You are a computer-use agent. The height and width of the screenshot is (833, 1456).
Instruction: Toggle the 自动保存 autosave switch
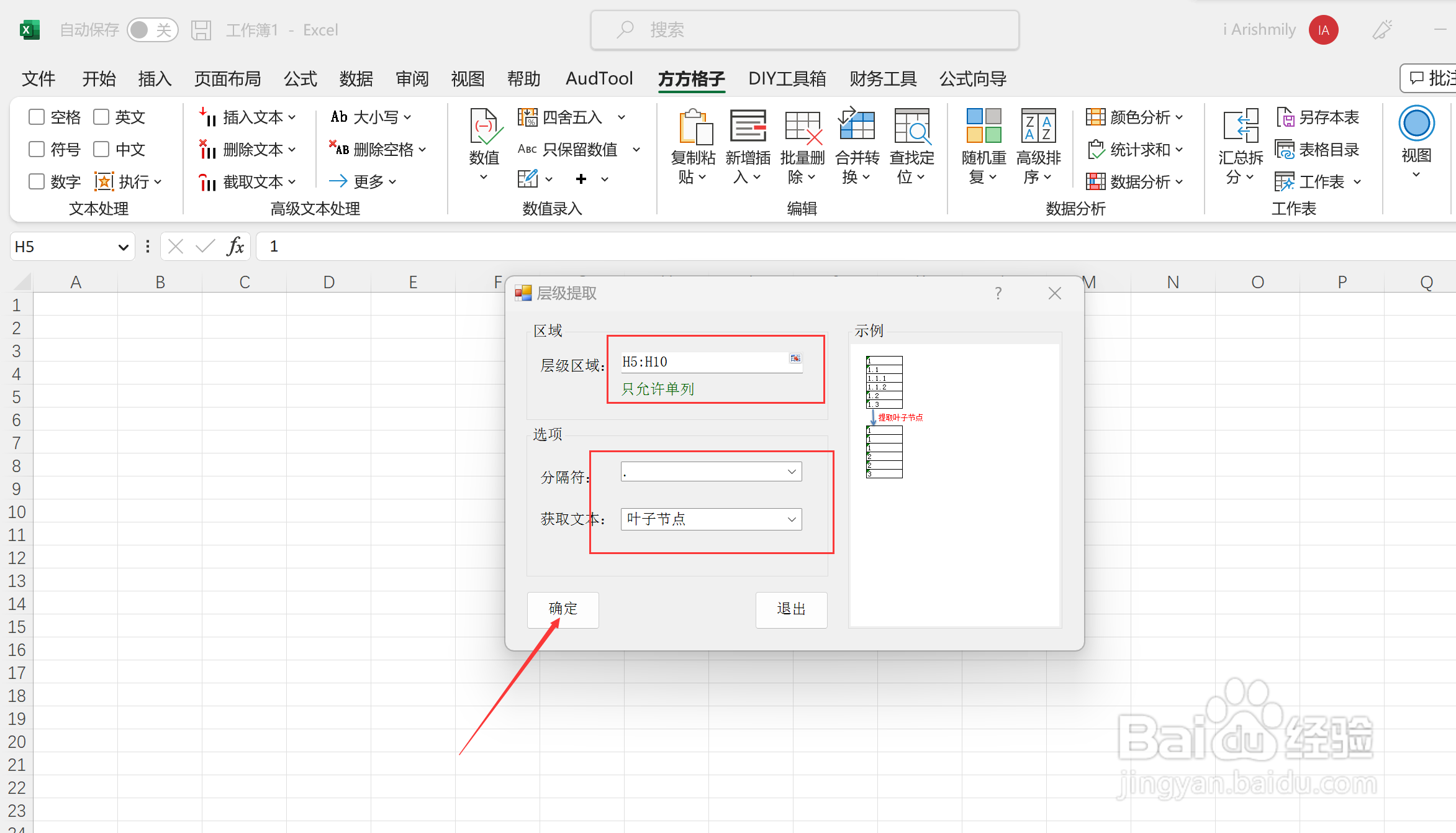pos(152,30)
